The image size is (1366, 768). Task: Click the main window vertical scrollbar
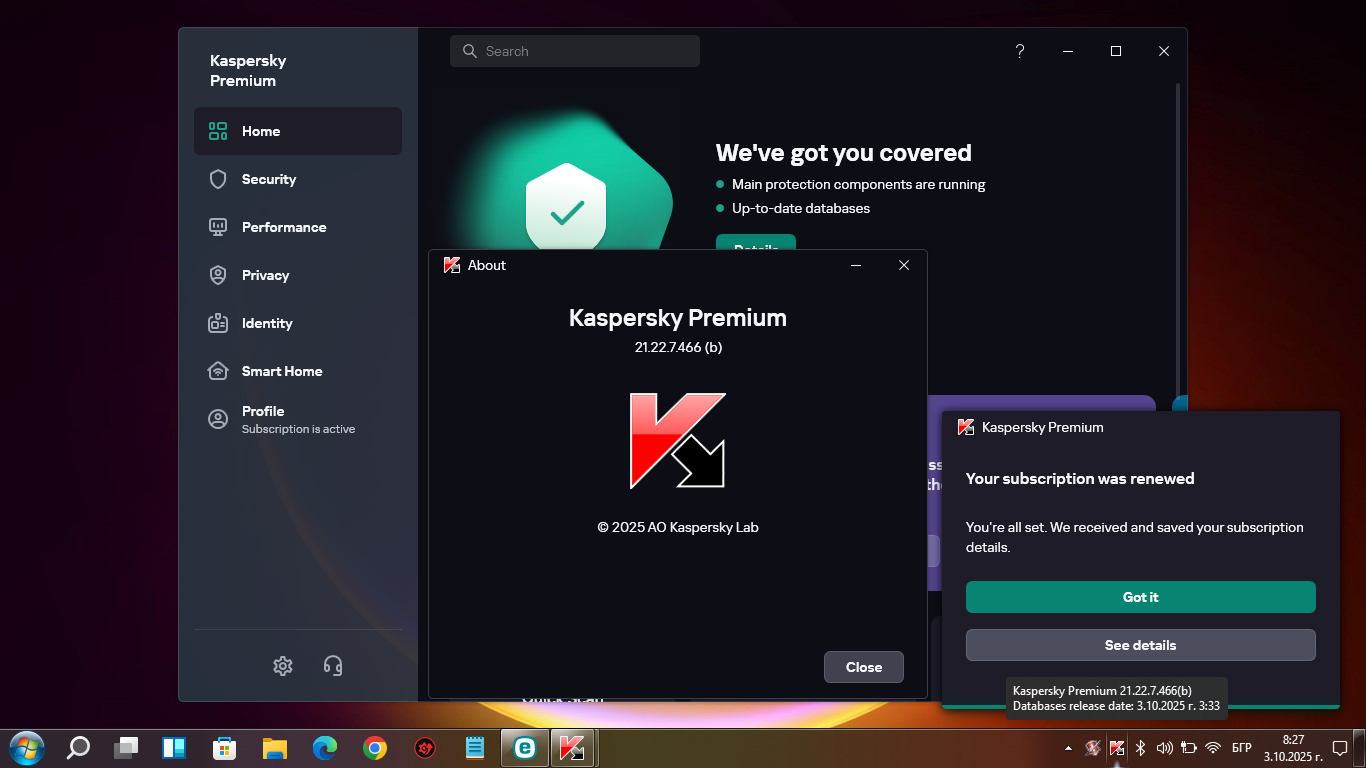1178,240
